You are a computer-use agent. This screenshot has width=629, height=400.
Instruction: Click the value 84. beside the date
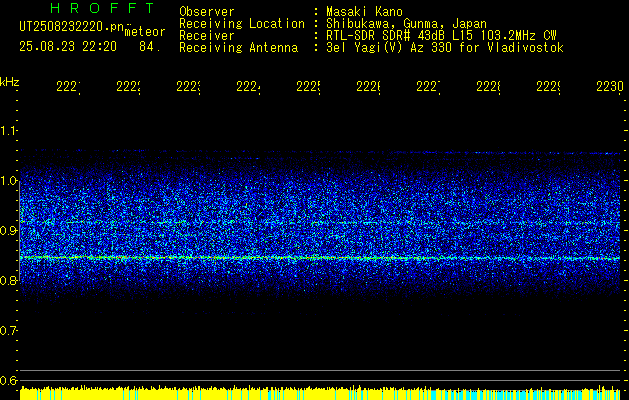[x=150, y=47]
